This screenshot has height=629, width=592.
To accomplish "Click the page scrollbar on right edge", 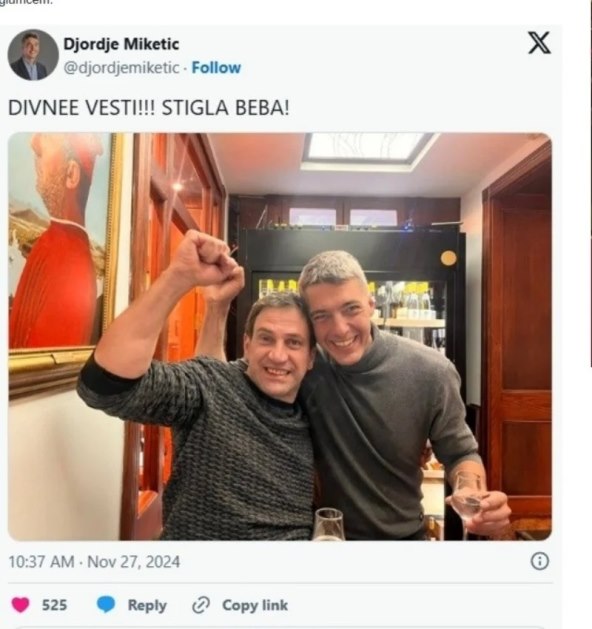I will [591, 183].
